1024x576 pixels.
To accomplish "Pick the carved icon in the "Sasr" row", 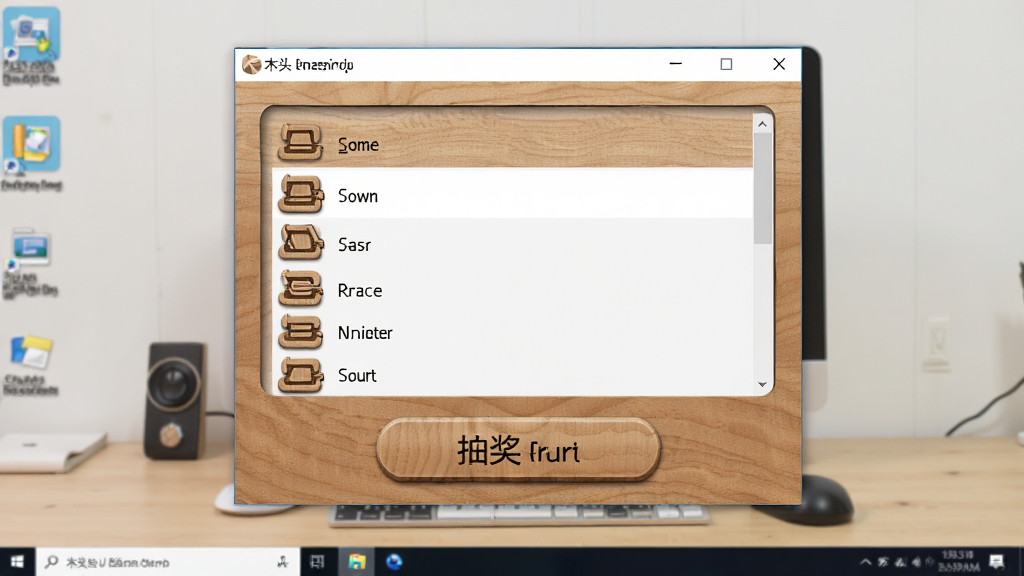I will tap(300, 242).
